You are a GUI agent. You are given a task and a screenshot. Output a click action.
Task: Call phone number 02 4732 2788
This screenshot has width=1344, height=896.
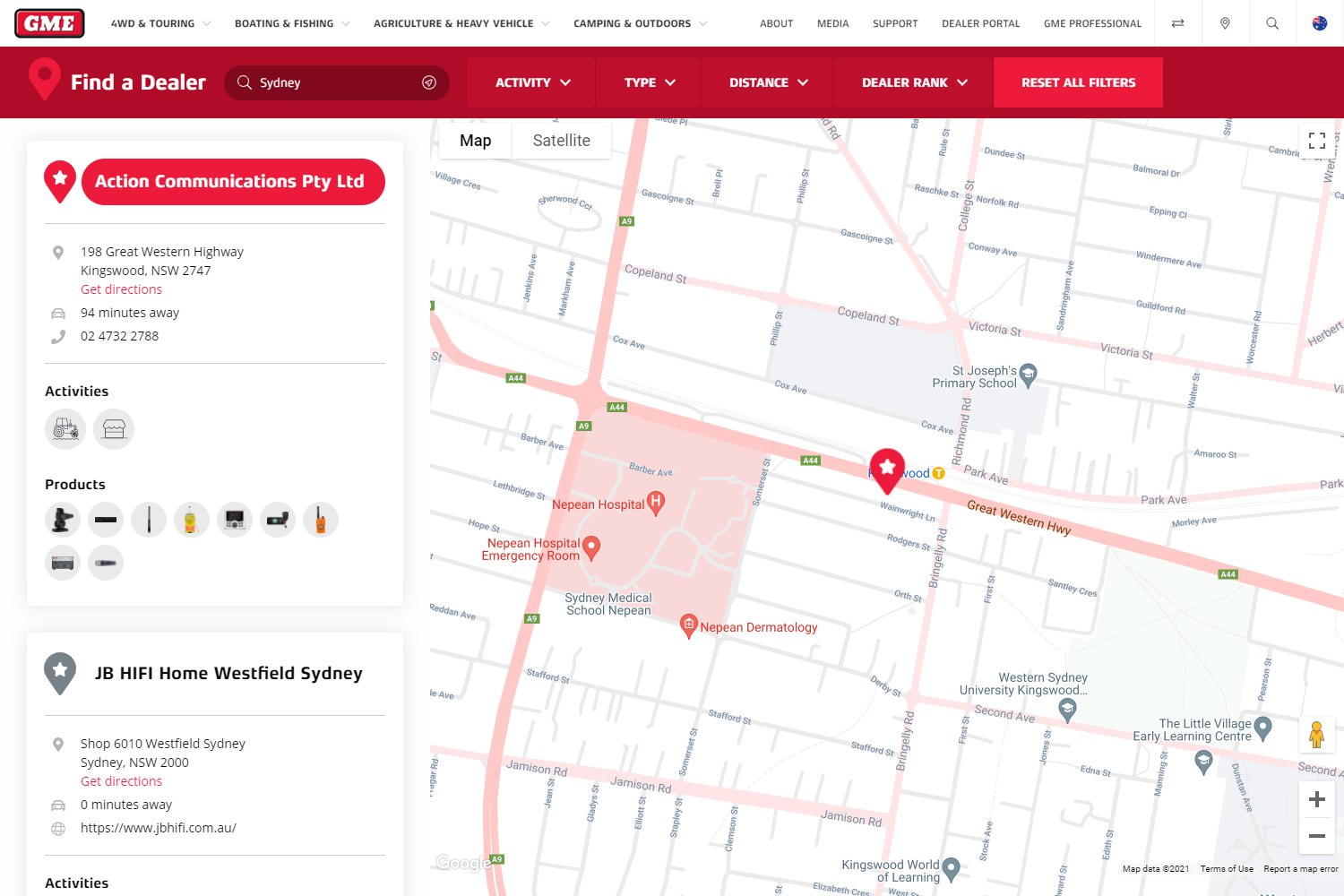(119, 336)
